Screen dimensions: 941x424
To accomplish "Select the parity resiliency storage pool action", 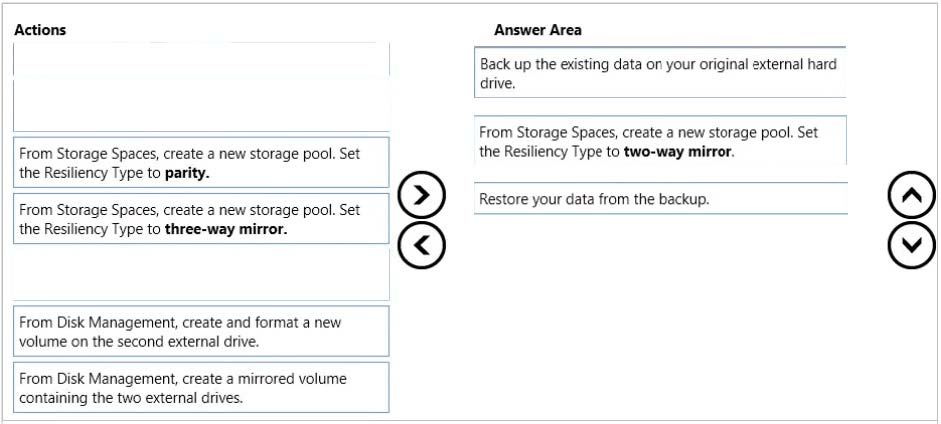I will (201, 163).
